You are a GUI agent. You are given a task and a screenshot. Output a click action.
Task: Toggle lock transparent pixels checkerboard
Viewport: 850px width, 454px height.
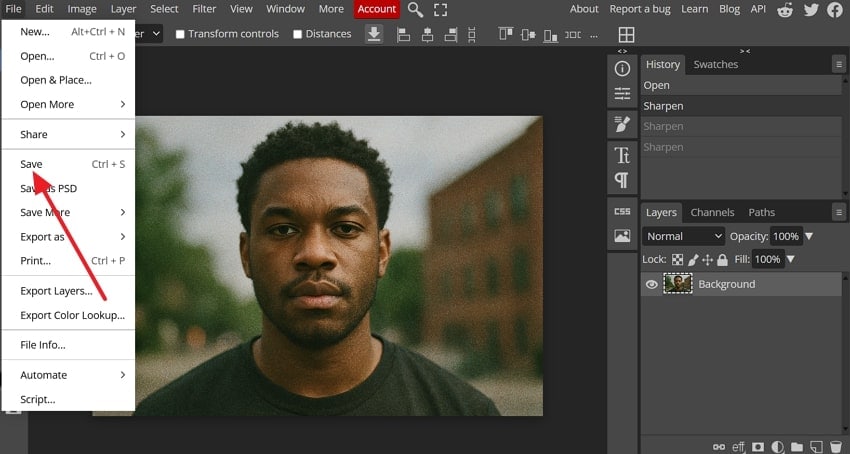tap(677, 260)
